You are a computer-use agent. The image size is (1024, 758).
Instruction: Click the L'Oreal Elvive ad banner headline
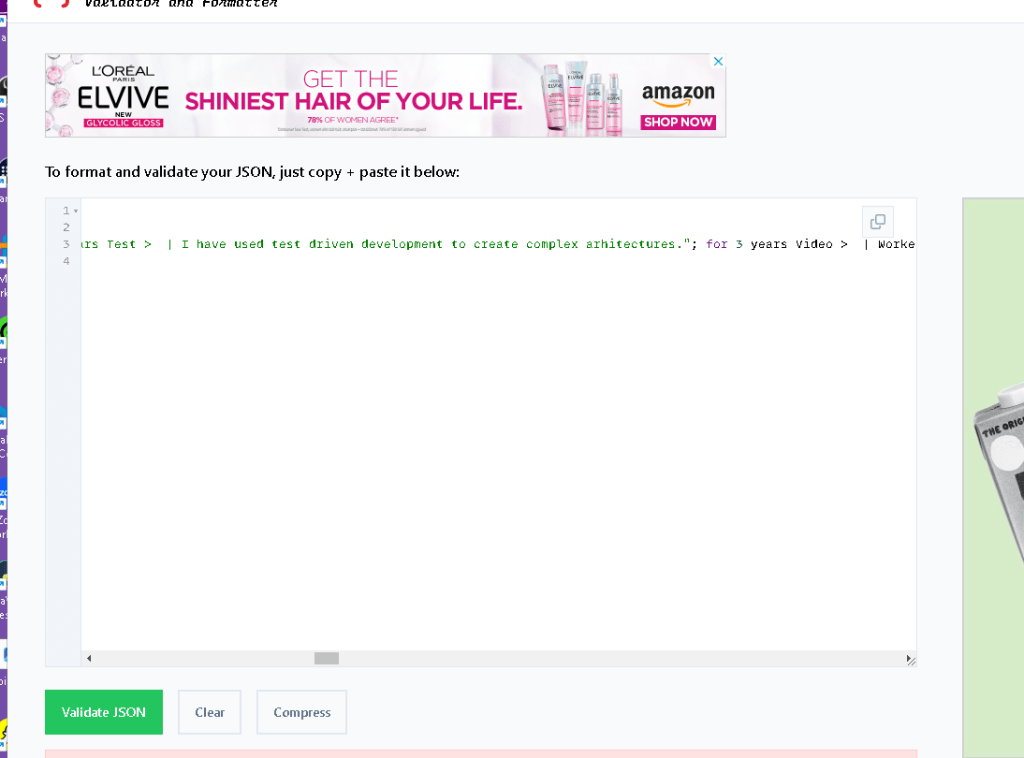(x=353, y=101)
